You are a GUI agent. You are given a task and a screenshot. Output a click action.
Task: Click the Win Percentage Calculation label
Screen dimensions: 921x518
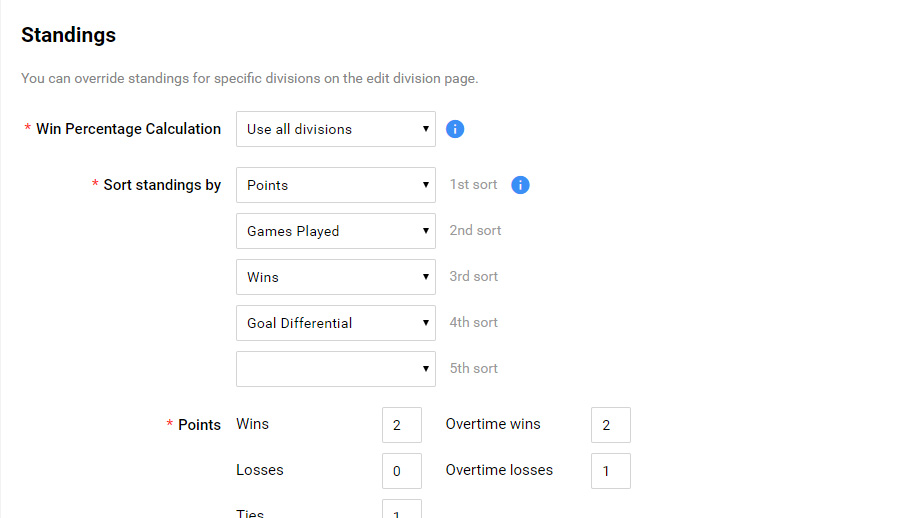128,129
